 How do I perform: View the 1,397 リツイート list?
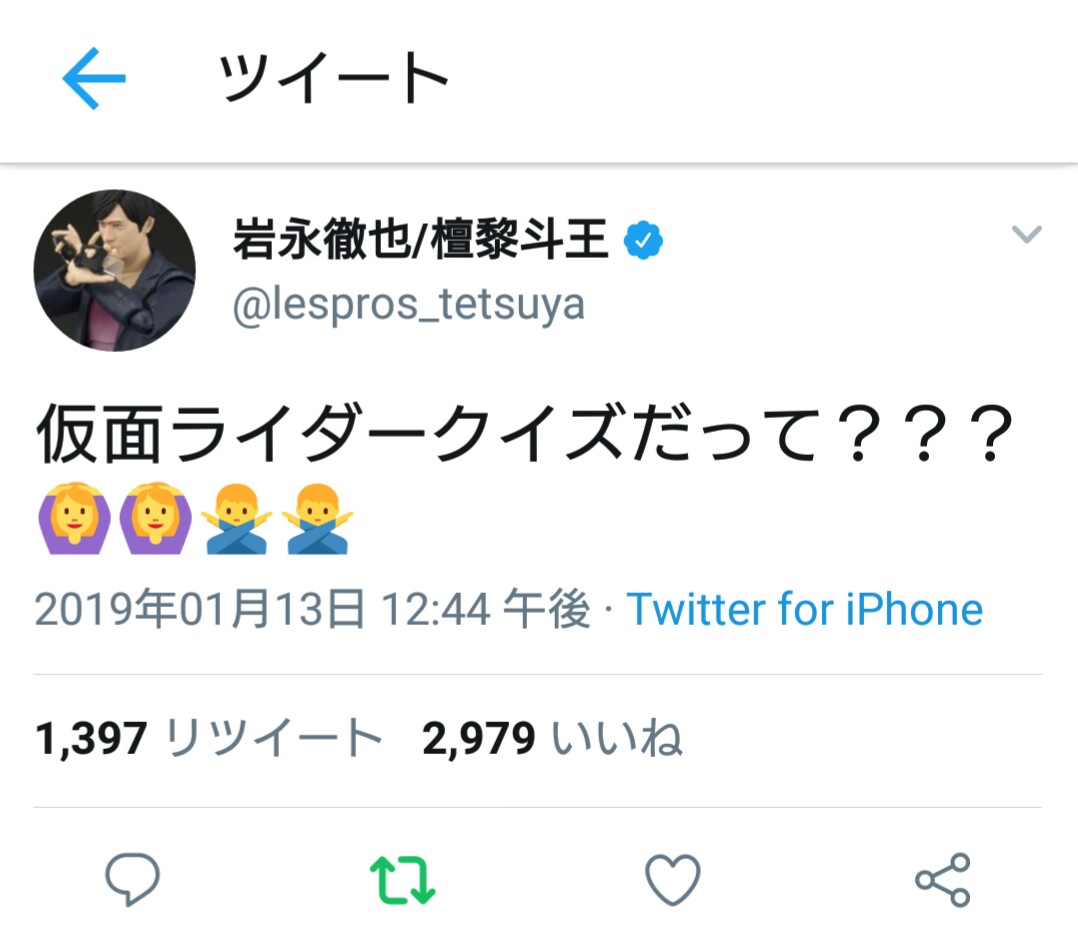point(209,739)
